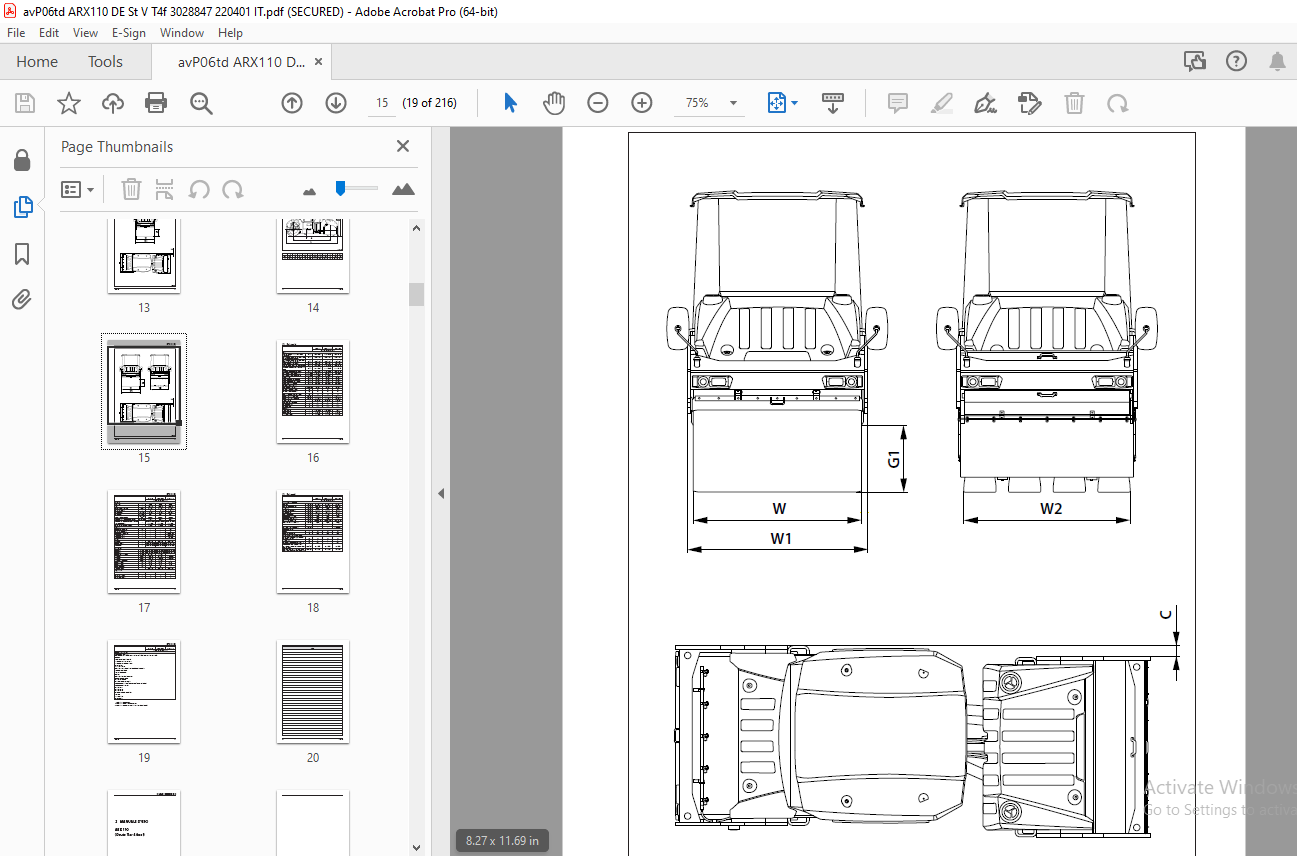Click the reduce thumbnail size mountain icon
The width and height of the screenshot is (1297, 856).
tap(310, 190)
